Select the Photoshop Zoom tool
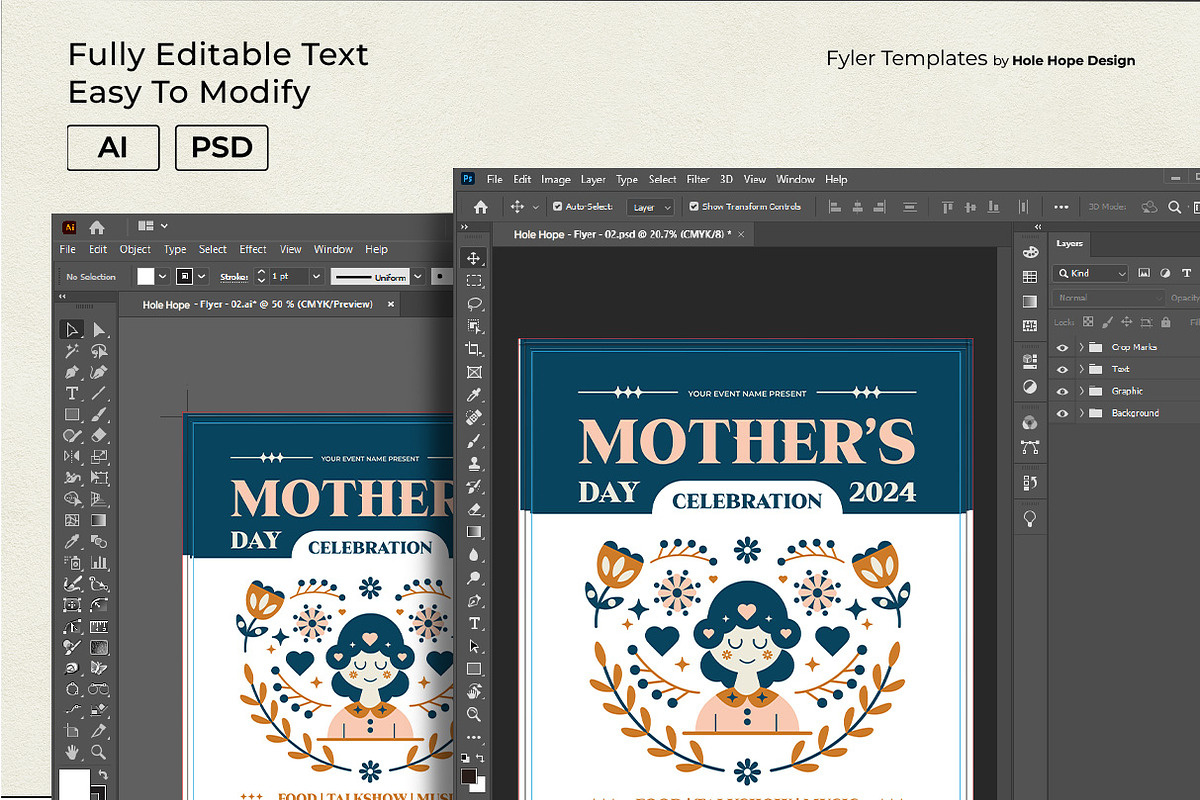 [x=474, y=714]
